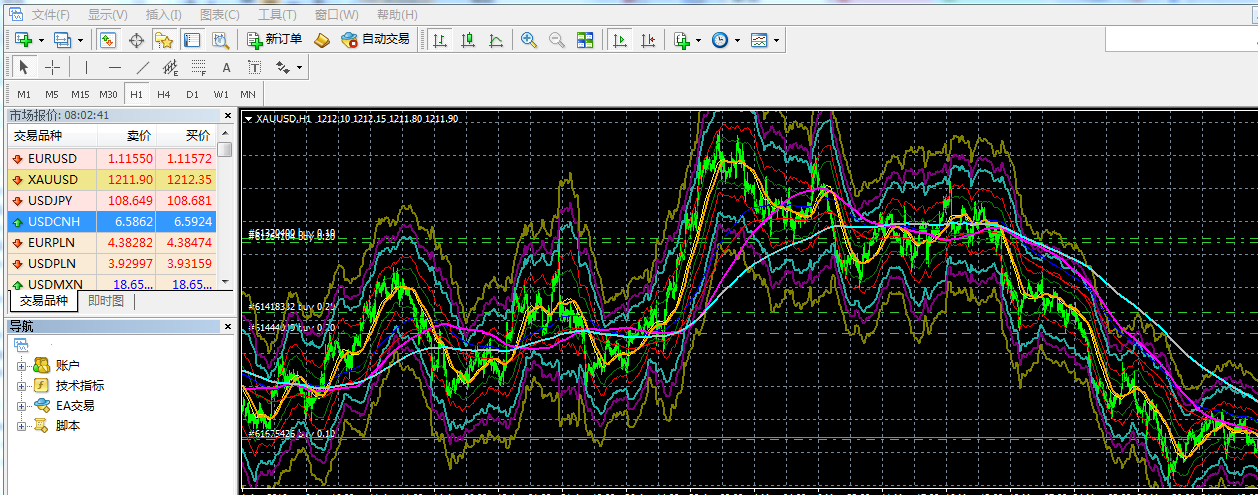Click the search field at top right
This screenshot has width=1258, height=495.
[x=1181, y=39]
